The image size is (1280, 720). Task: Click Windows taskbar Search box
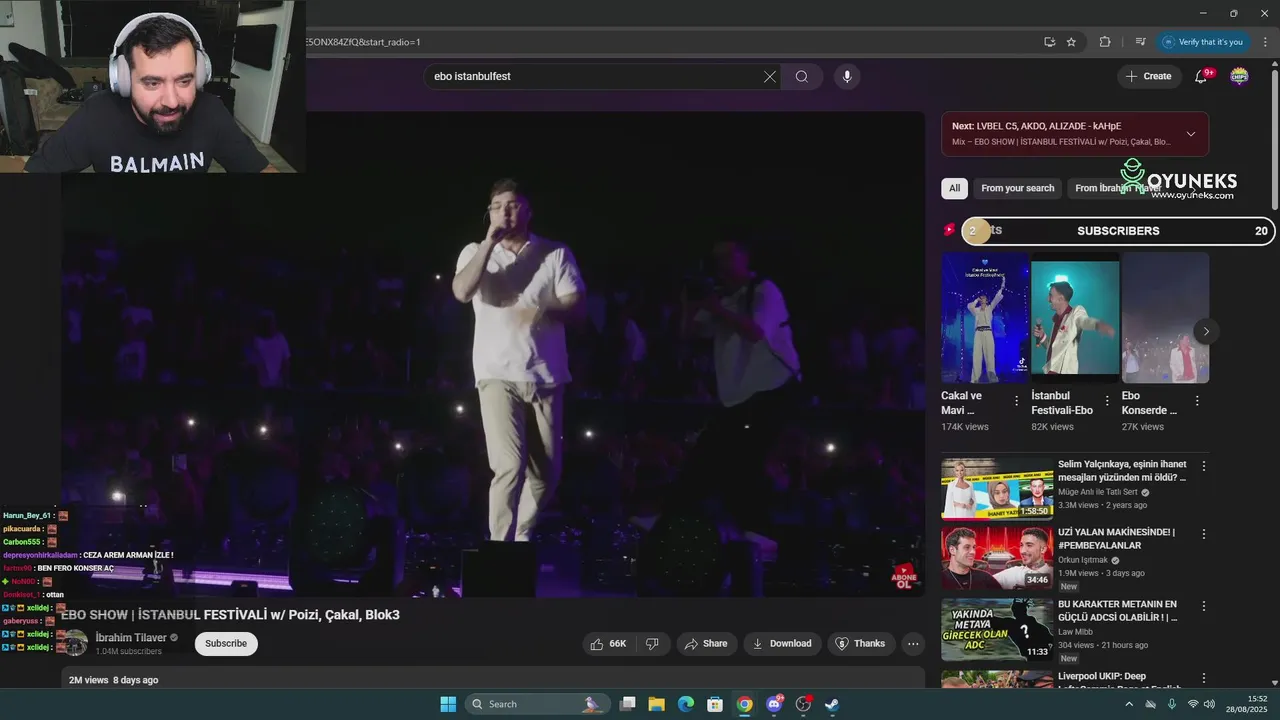pyautogui.click(x=536, y=704)
